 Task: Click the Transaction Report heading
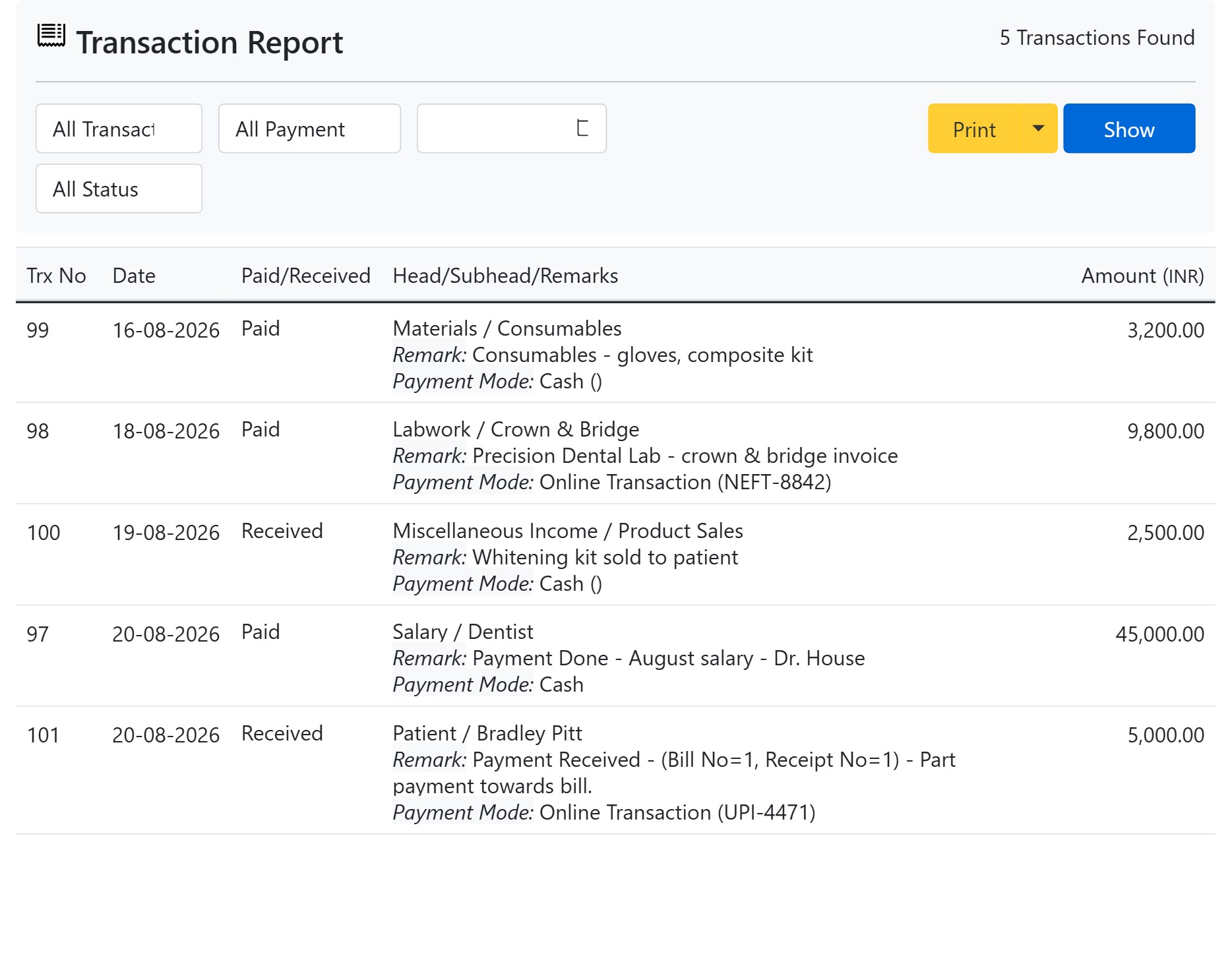[x=210, y=43]
